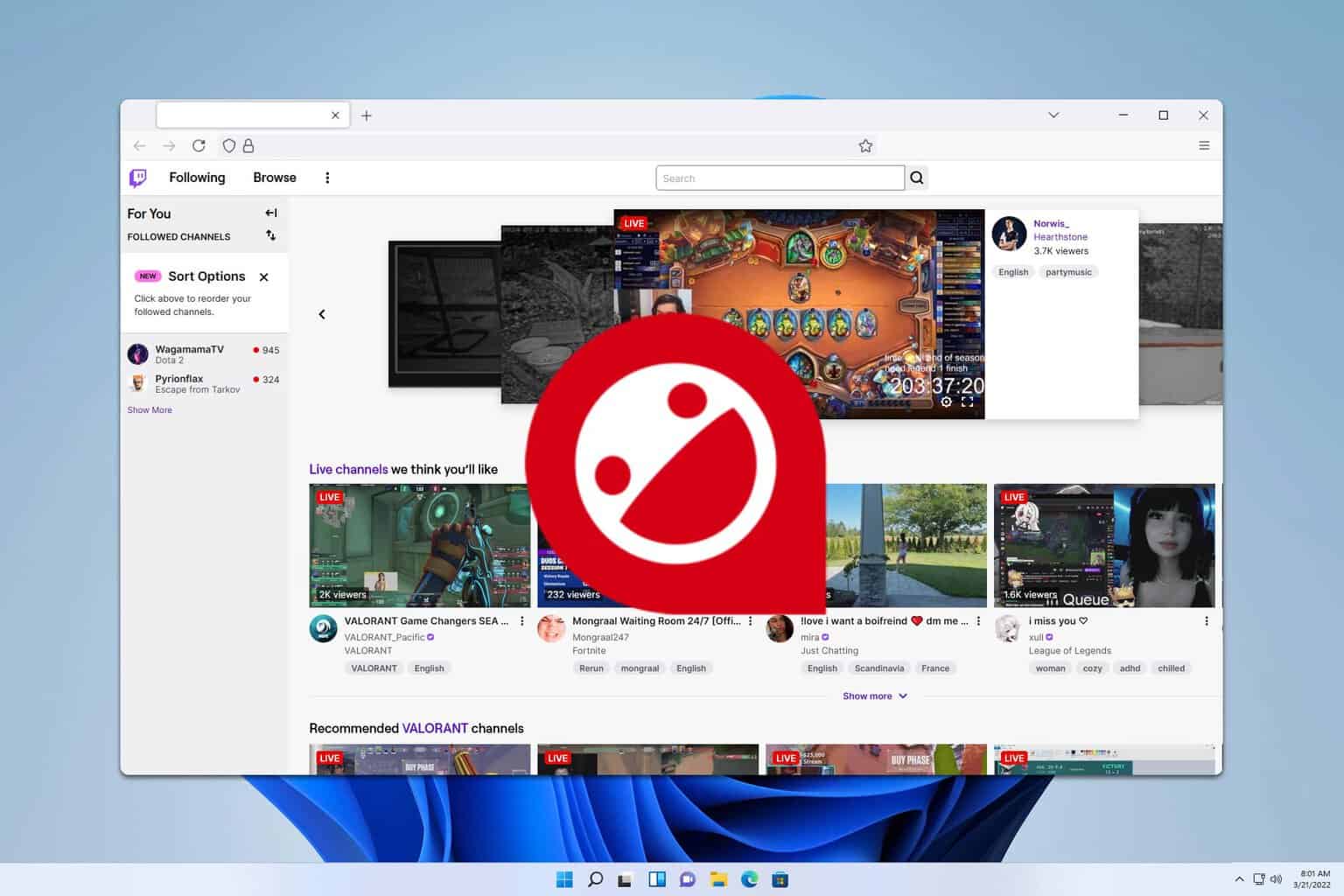Open a new browser tab

367,115
